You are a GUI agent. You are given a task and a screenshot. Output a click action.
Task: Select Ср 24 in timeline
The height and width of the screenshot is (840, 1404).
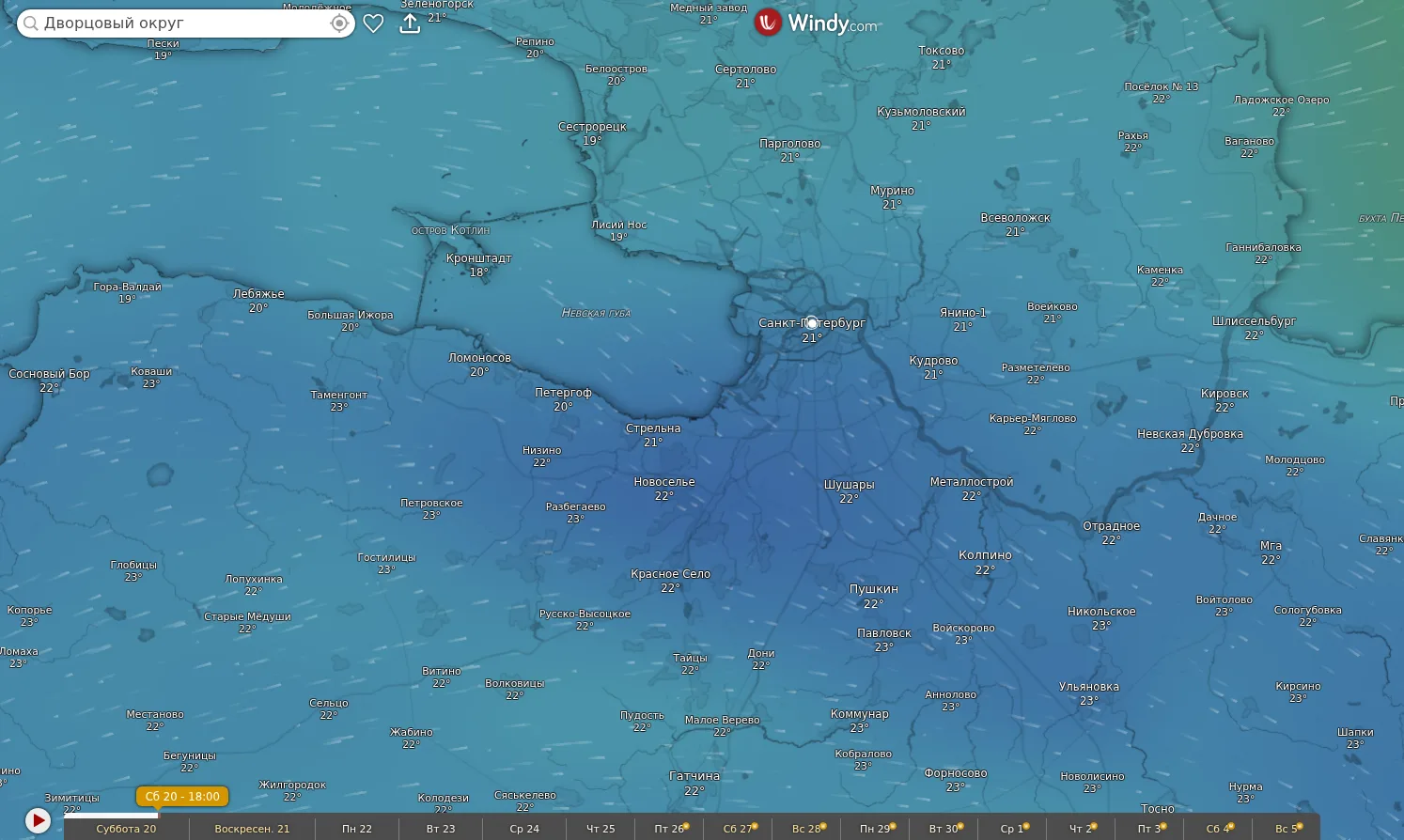(x=524, y=829)
